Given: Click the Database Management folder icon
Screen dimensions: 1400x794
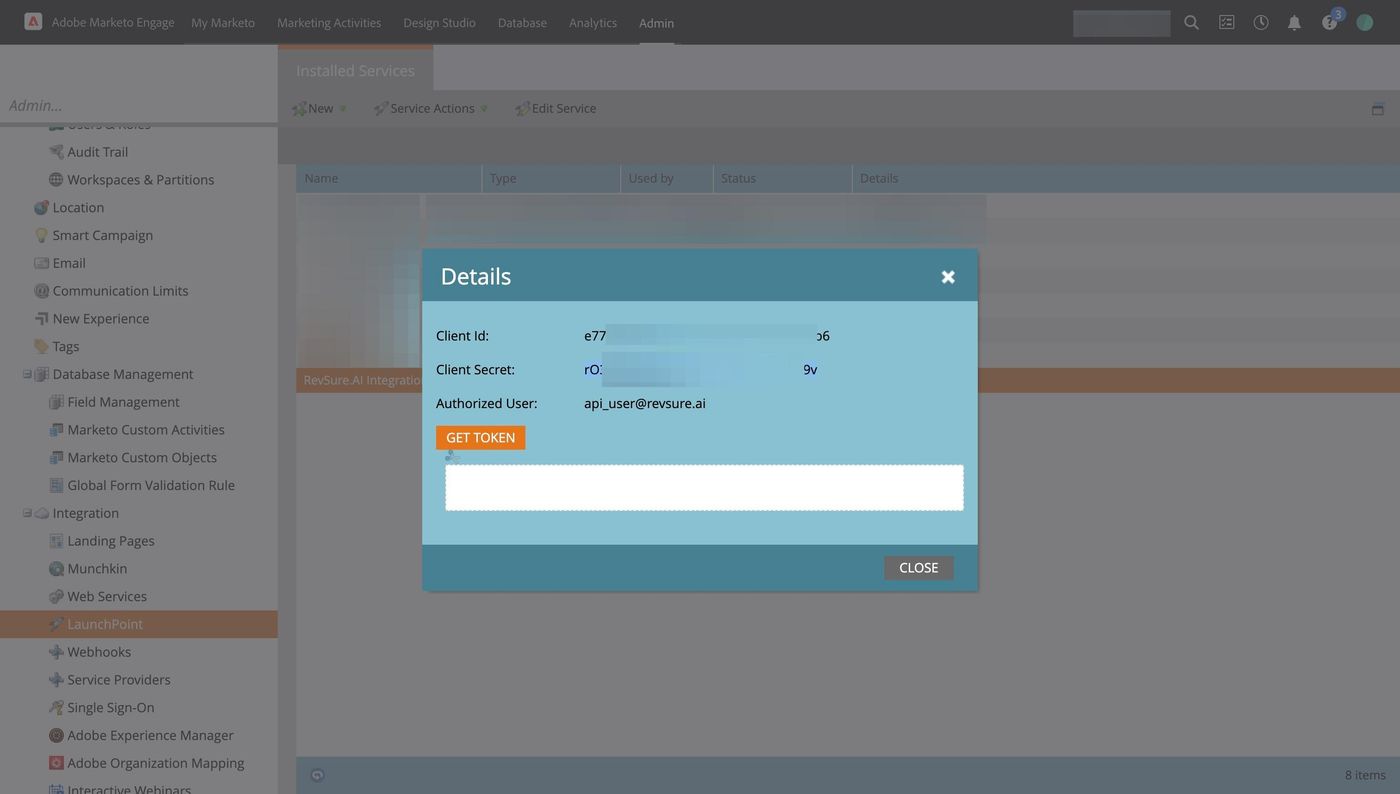Looking at the screenshot, I should click(x=42, y=374).
